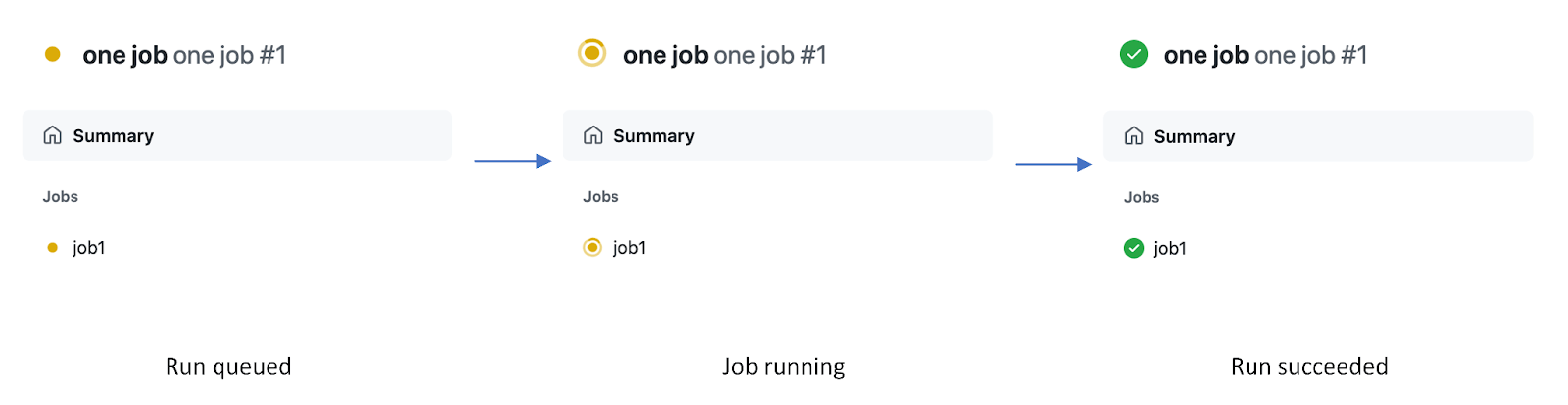The image size is (1568, 405).
Task: Click the home icon in queued run Summary
Action: (53, 135)
